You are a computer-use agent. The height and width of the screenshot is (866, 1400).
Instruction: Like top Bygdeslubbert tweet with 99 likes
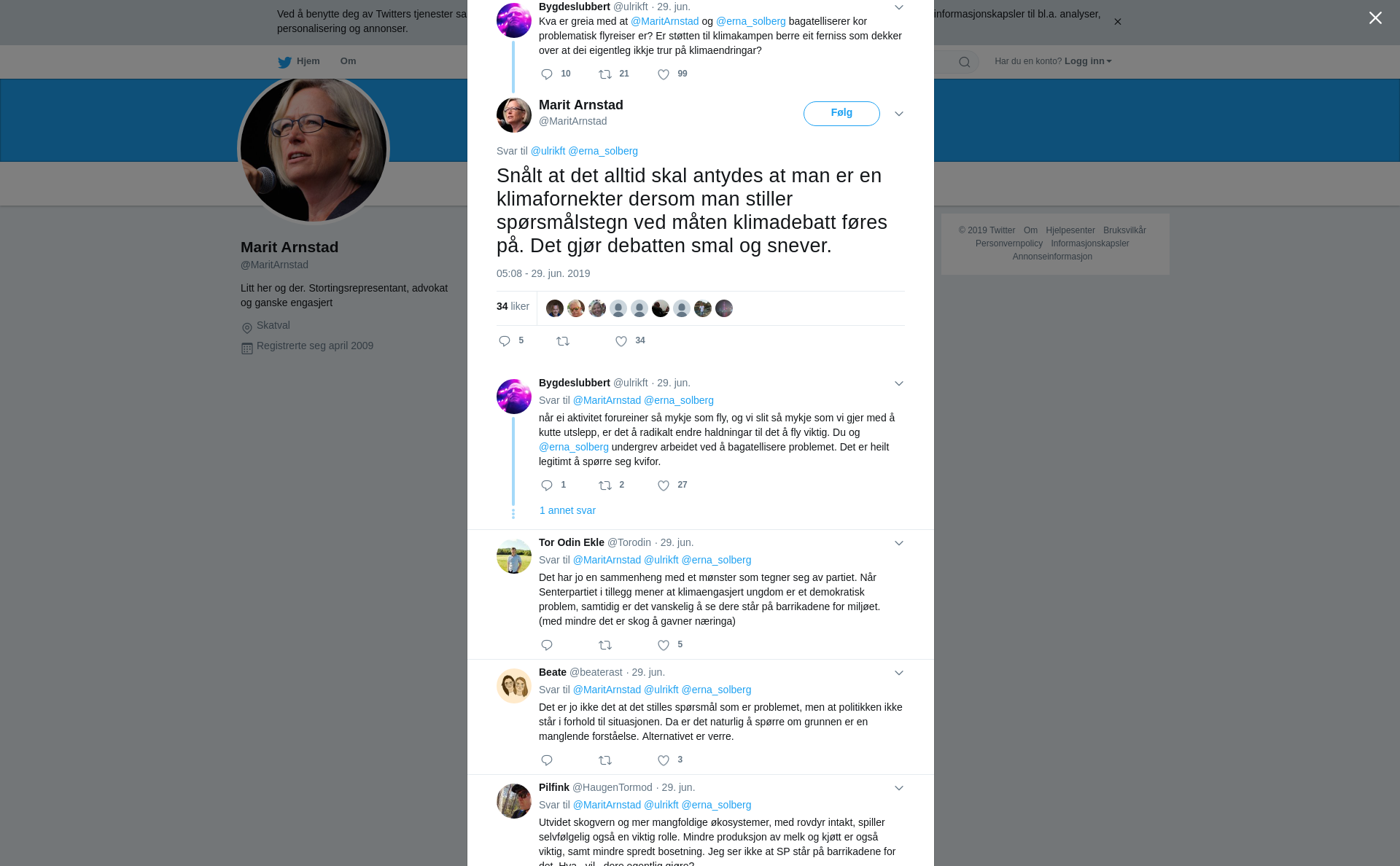(664, 74)
